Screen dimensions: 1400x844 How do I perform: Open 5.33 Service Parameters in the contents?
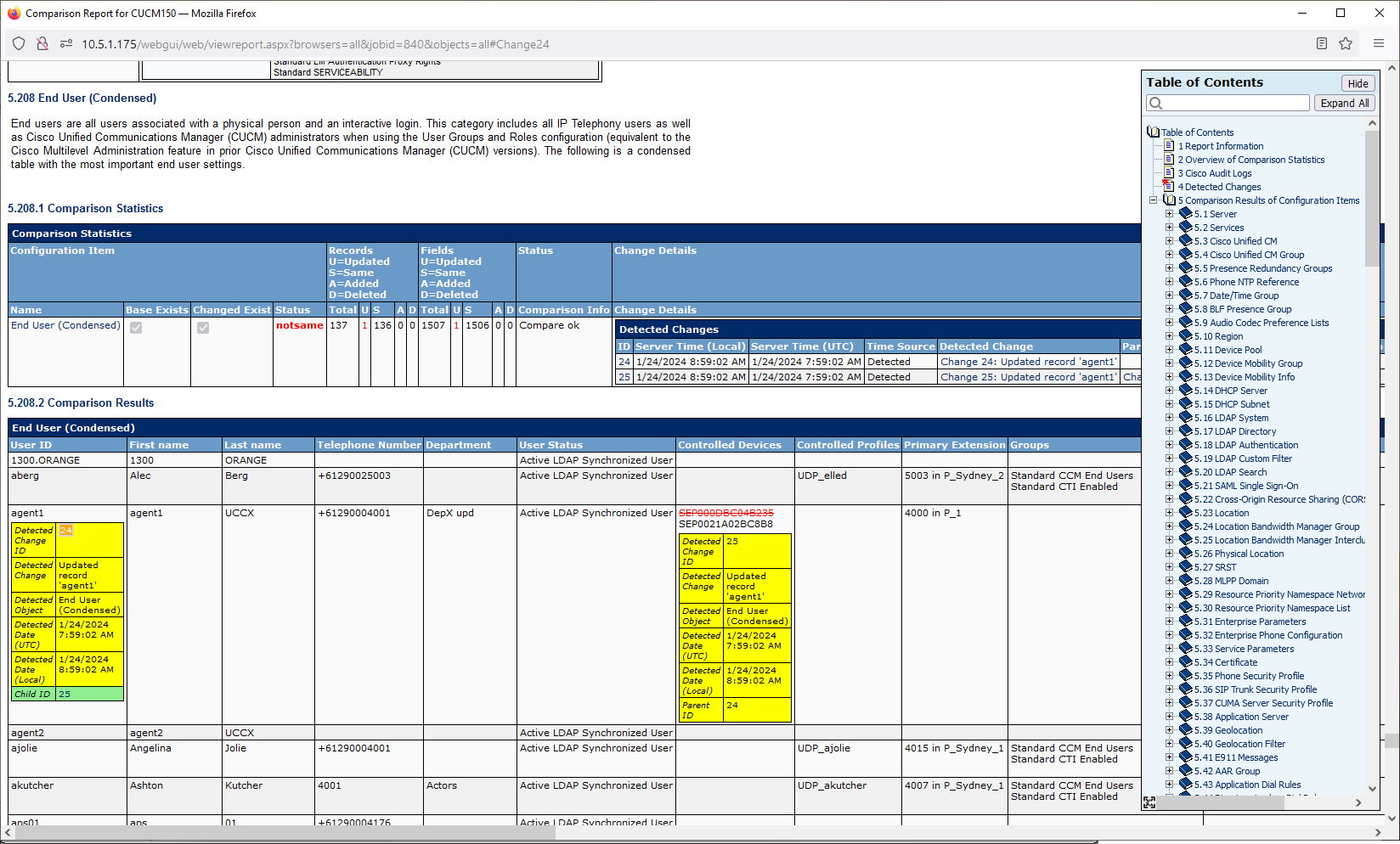(1244, 649)
